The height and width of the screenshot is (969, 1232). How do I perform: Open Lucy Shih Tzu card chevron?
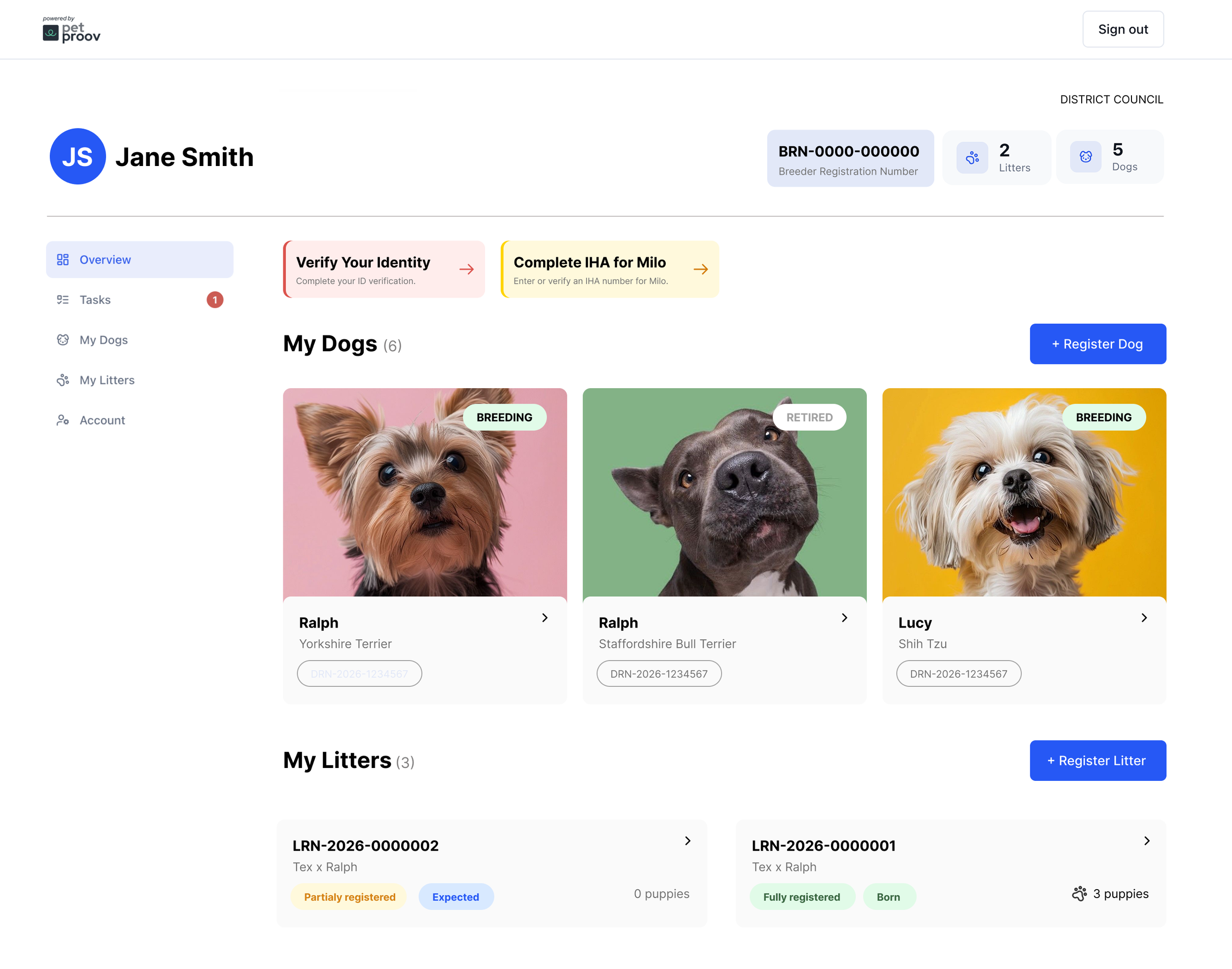tap(1144, 618)
